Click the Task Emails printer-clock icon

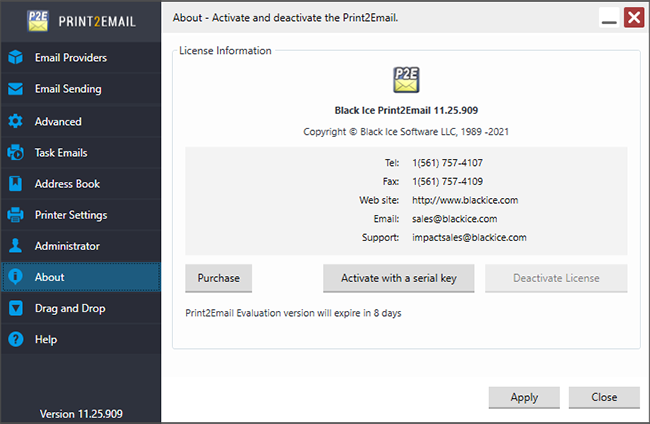[x=15, y=153]
